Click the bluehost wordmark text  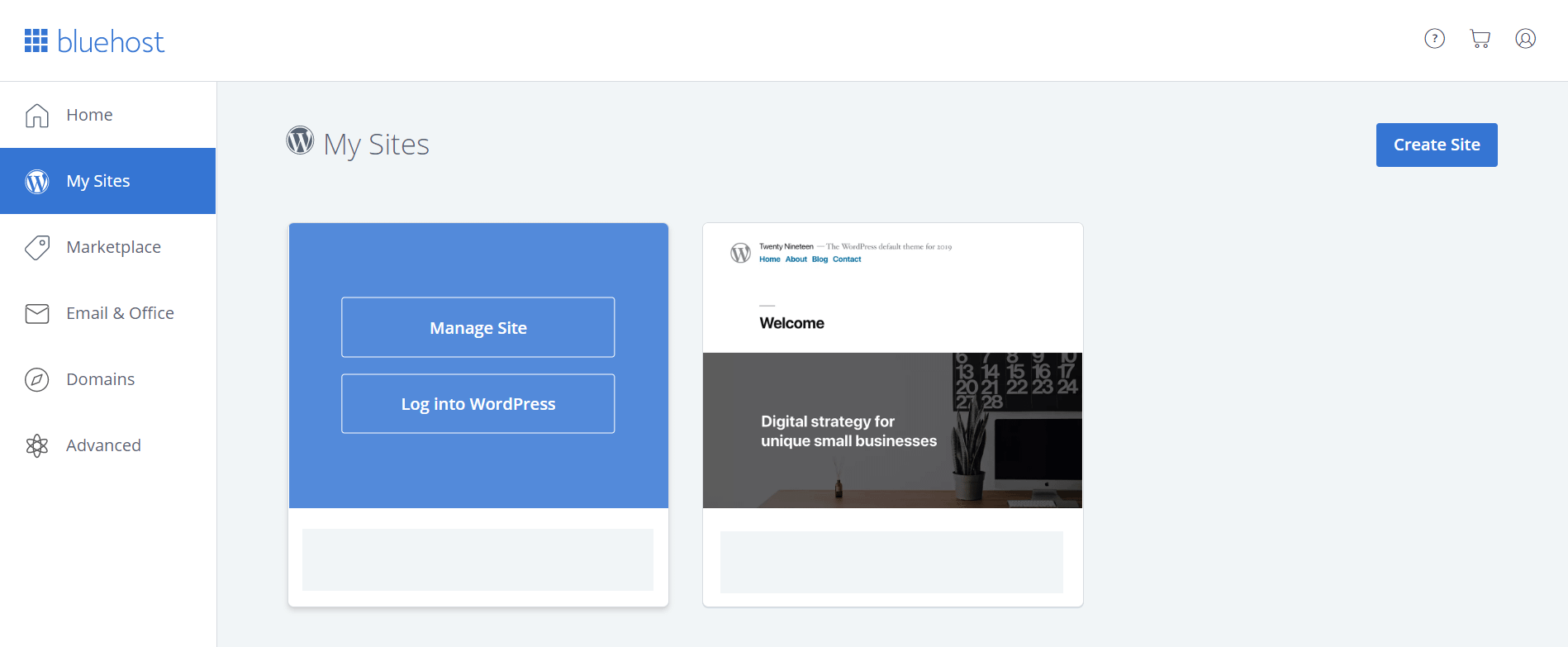(x=111, y=41)
